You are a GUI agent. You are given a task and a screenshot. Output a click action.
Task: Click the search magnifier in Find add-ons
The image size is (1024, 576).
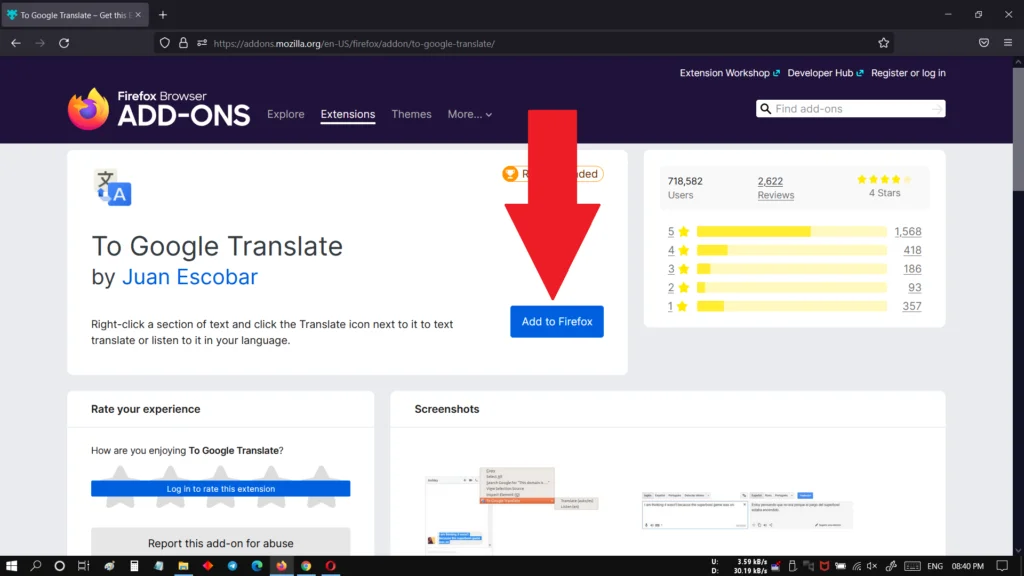tap(765, 109)
